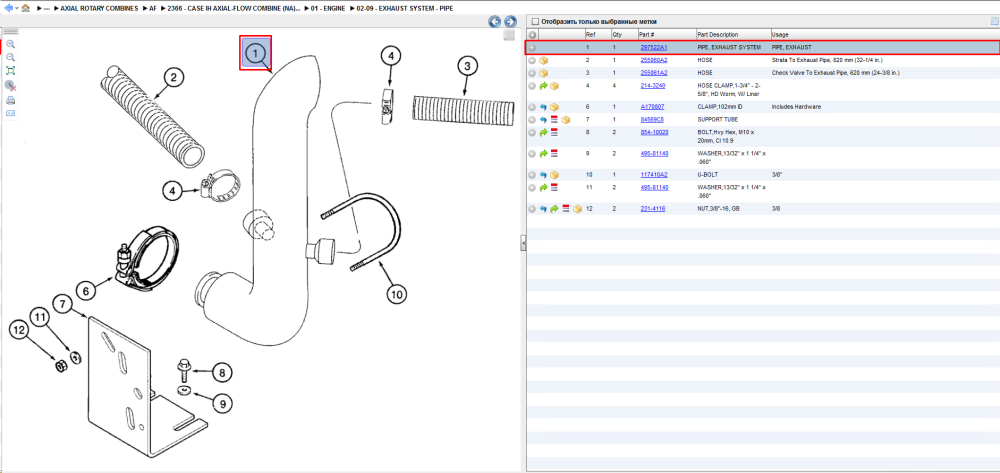Click the green arrow in the ref 9 WASHER row
The height and width of the screenshot is (473, 1000).
543,153
